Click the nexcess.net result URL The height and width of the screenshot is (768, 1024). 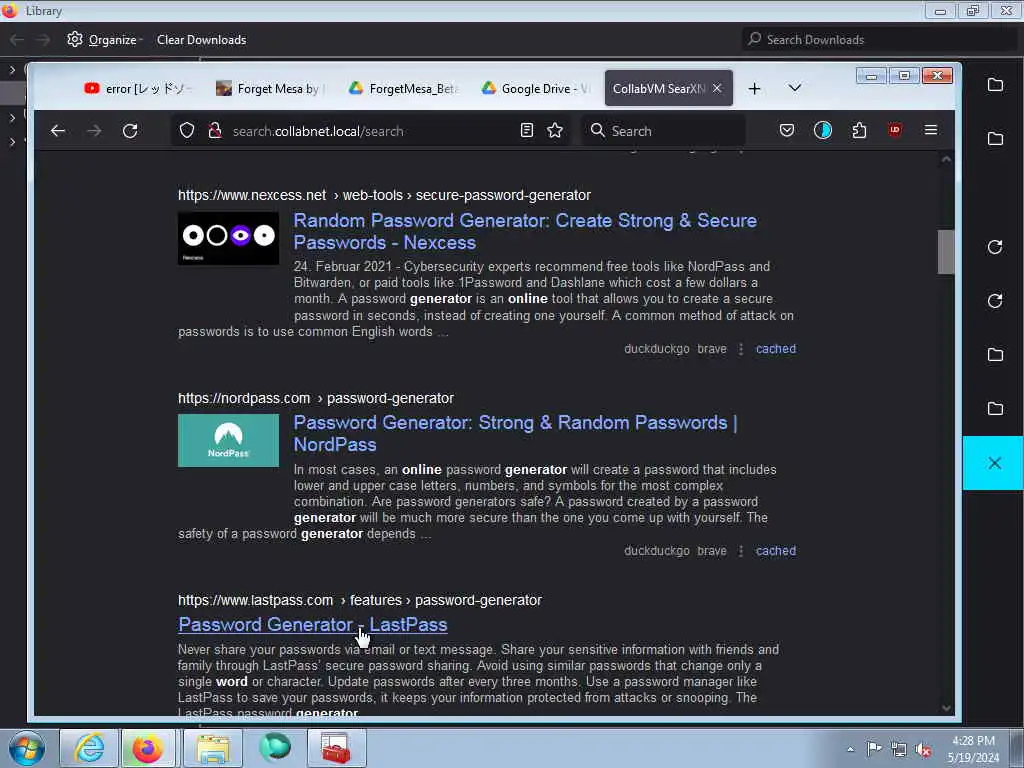click(x=384, y=195)
